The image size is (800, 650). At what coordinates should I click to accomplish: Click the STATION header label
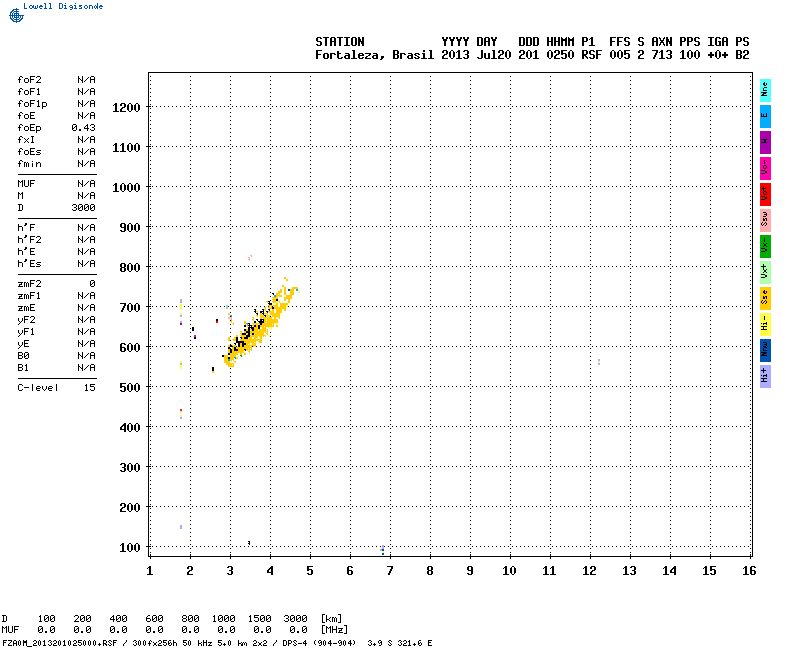point(340,42)
